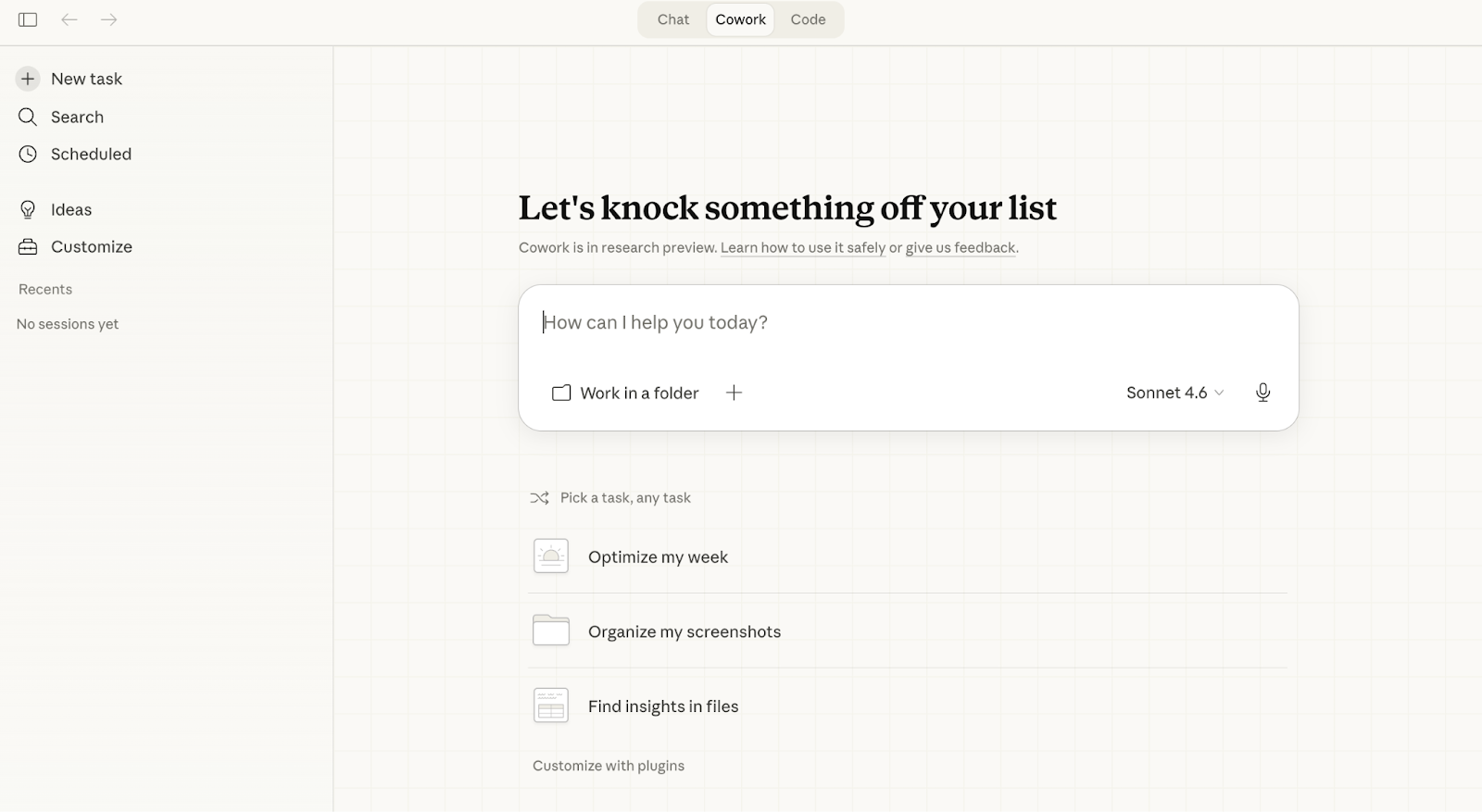
Task: Expand the Sonnet 4.6 model dropdown
Action: point(1174,393)
